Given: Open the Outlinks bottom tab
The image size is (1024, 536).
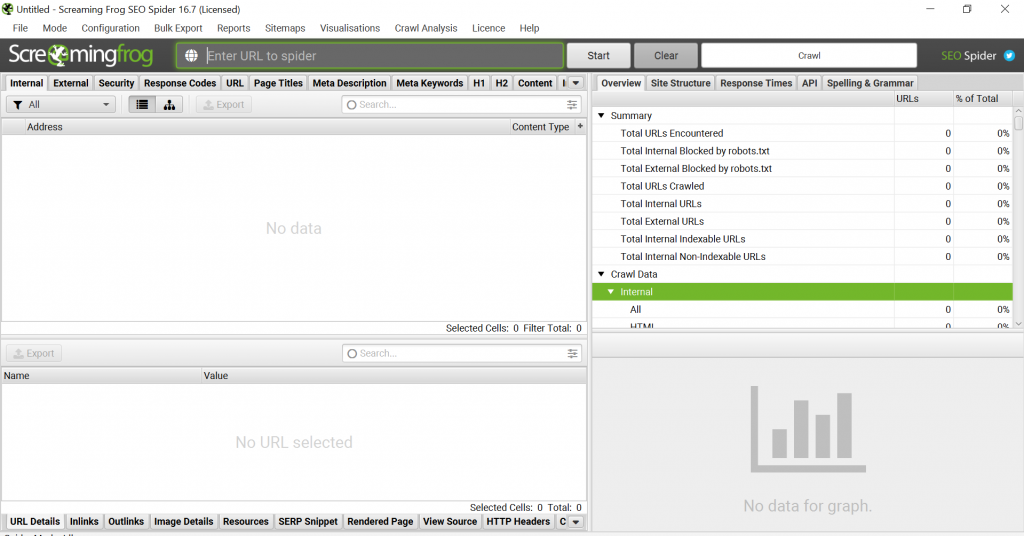Looking at the screenshot, I should pos(126,522).
